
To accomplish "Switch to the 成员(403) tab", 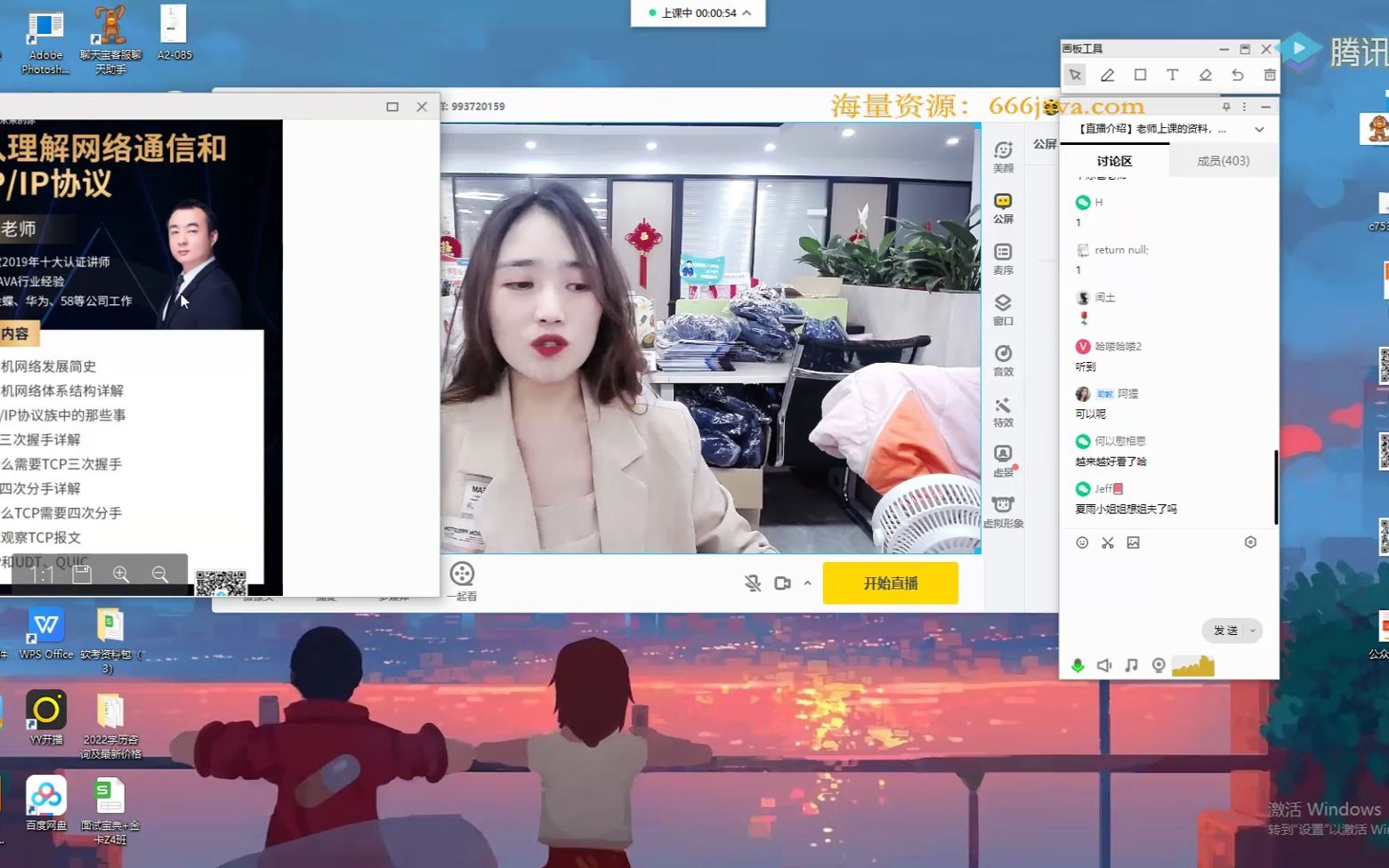I will [x=1223, y=161].
